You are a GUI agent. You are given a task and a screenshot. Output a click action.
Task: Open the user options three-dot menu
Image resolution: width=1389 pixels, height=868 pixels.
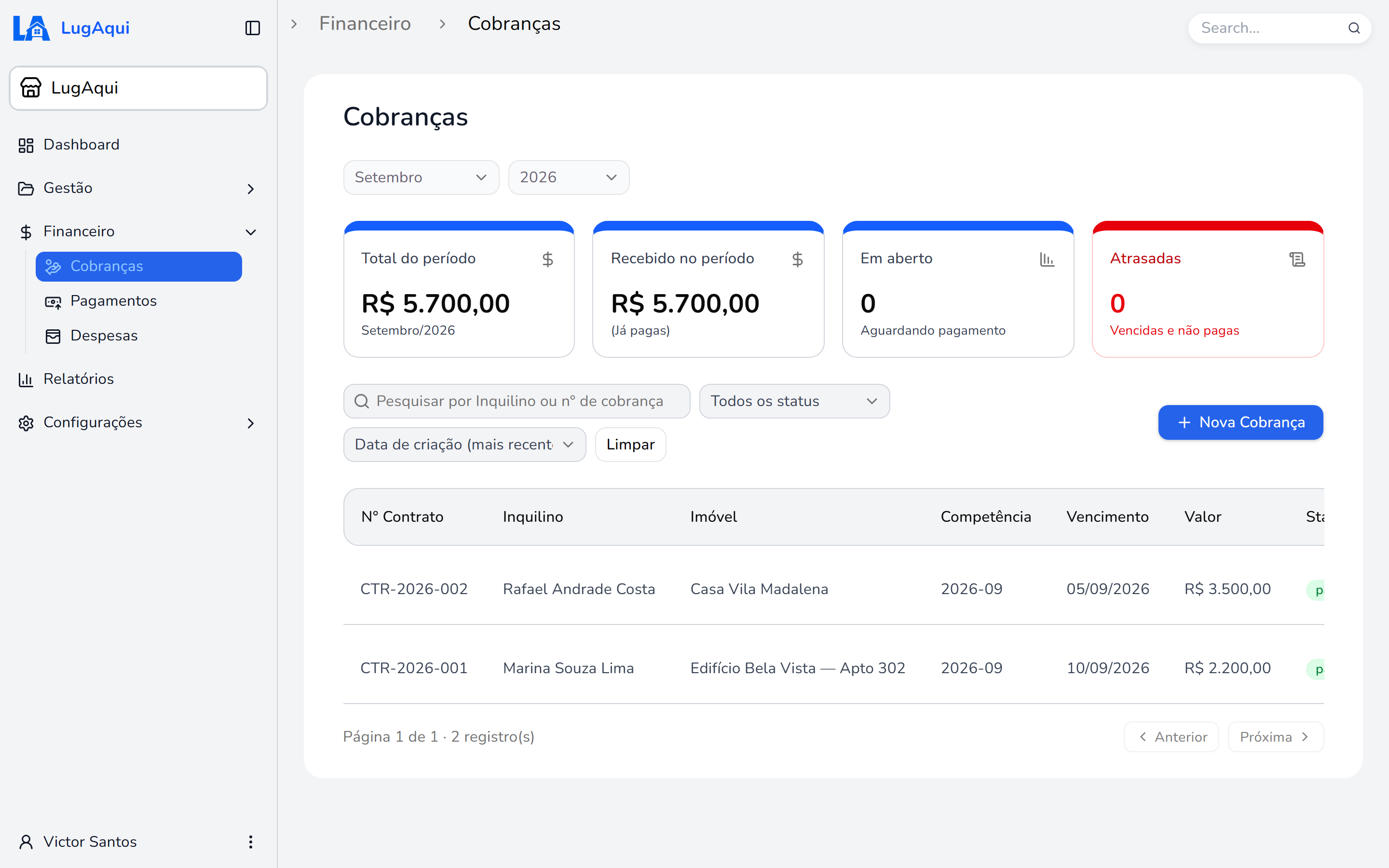click(x=251, y=841)
